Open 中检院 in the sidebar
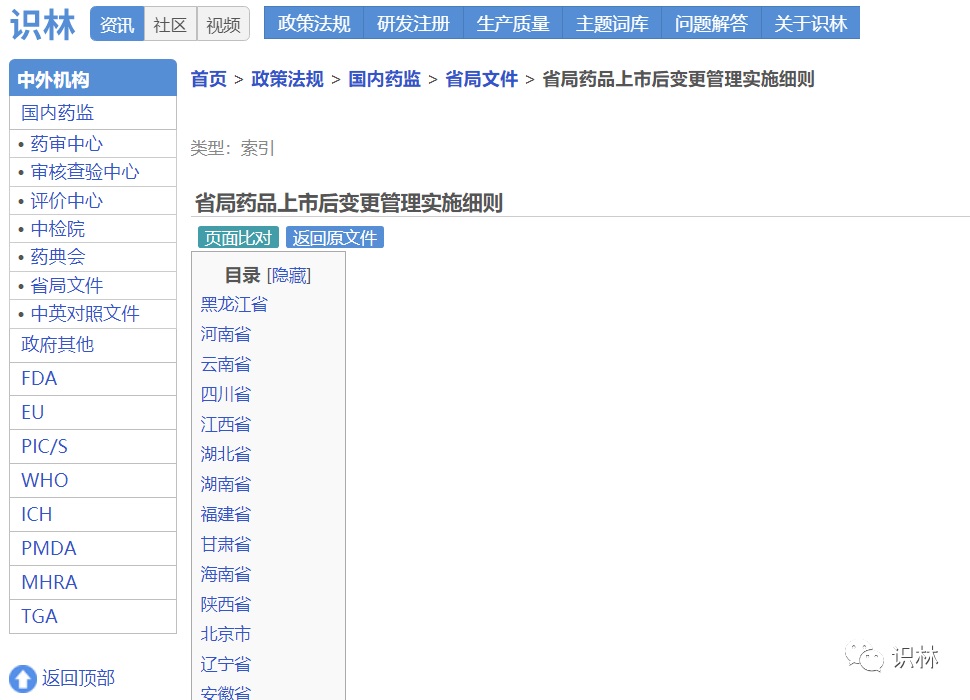The width and height of the screenshot is (970, 700). [93, 229]
